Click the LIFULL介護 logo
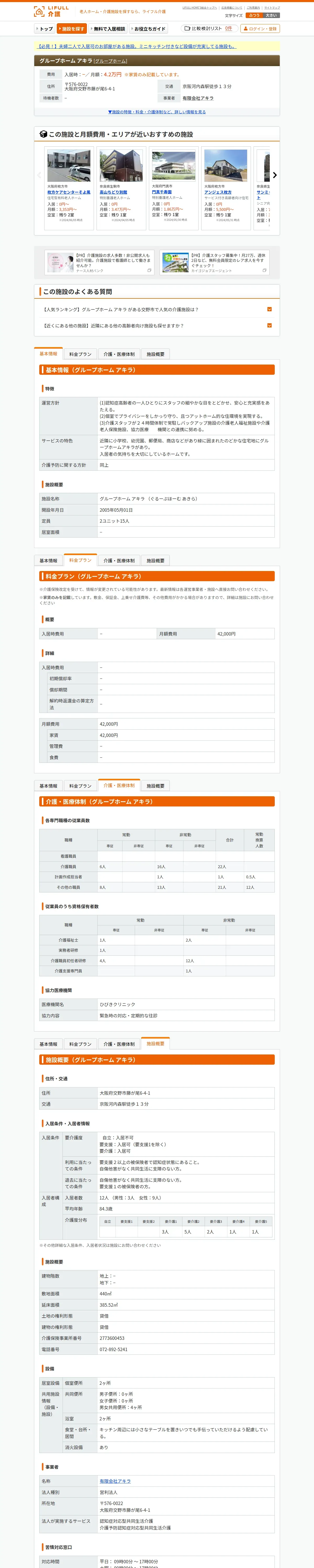 [52, 11]
